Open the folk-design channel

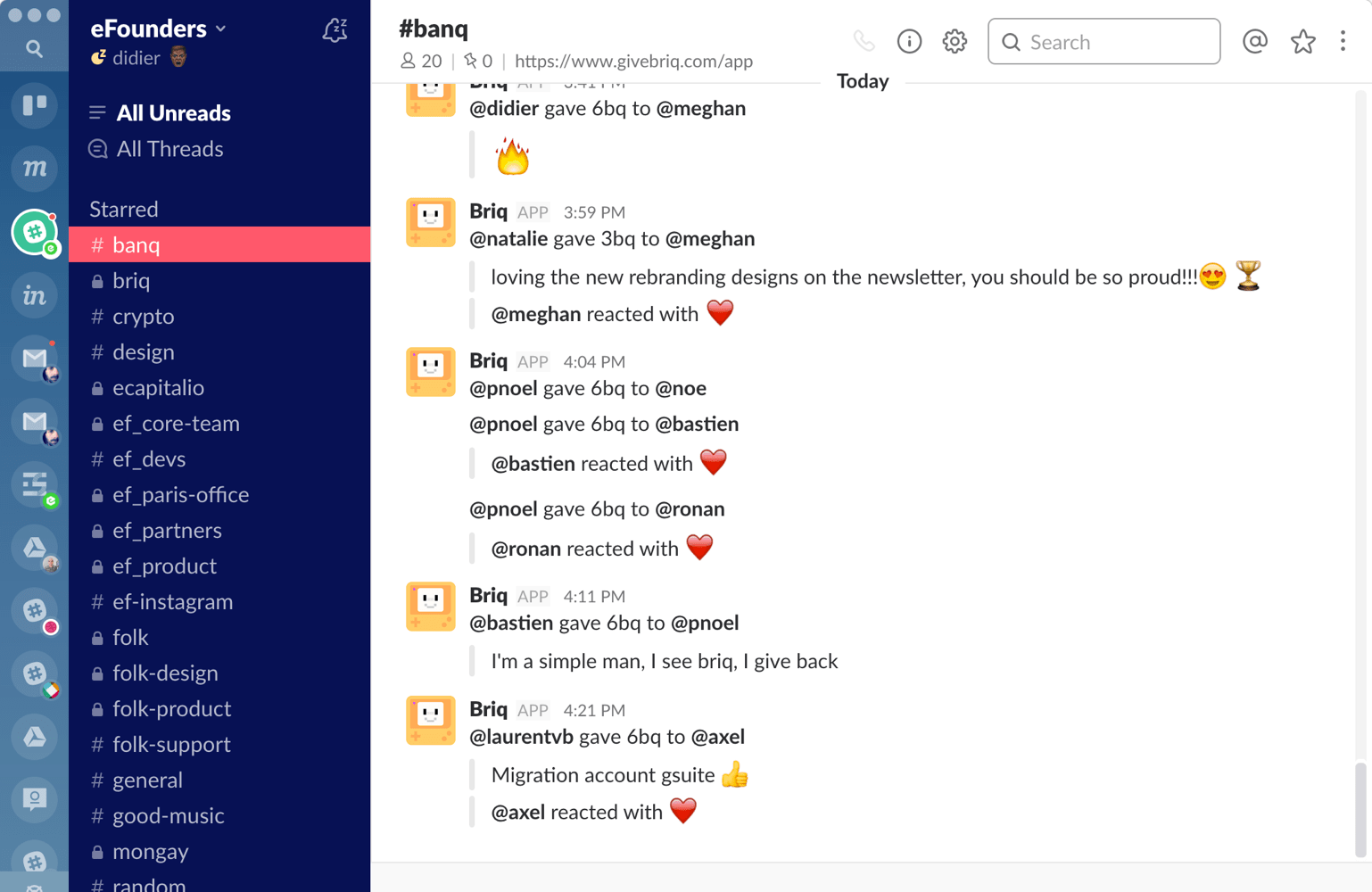coord(219,673)
